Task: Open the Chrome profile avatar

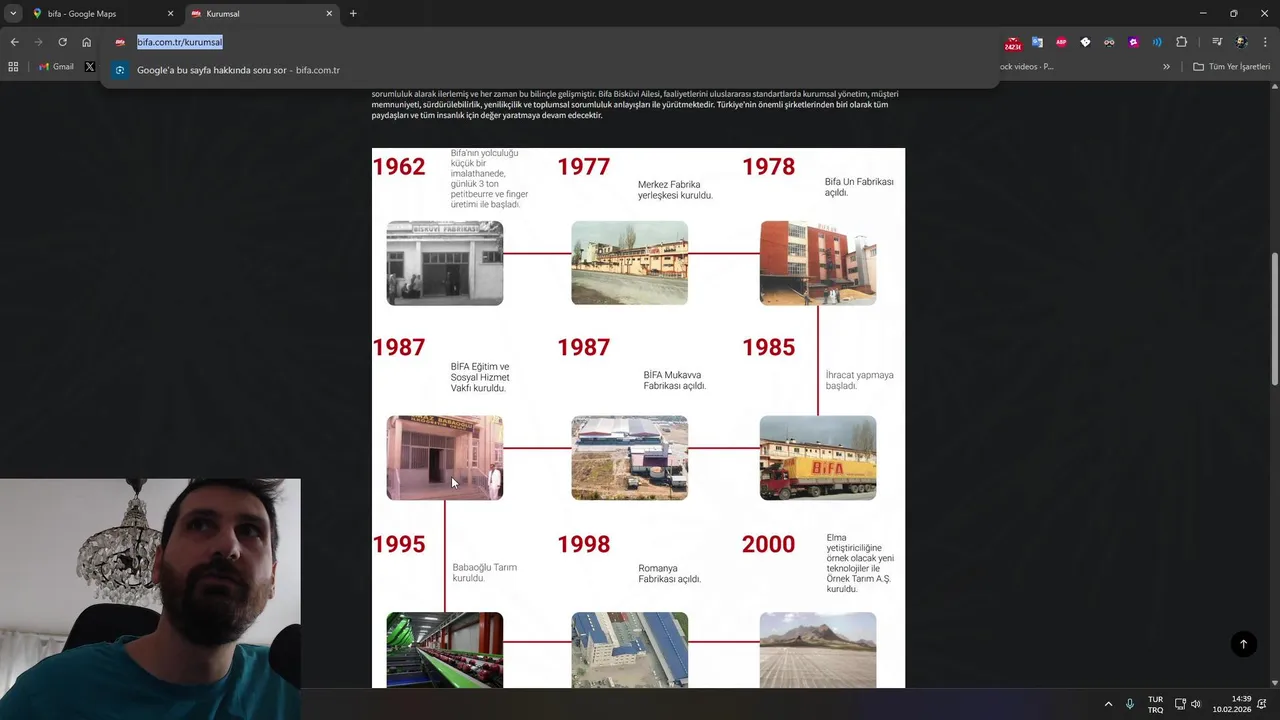Action: coord(1241,42)
